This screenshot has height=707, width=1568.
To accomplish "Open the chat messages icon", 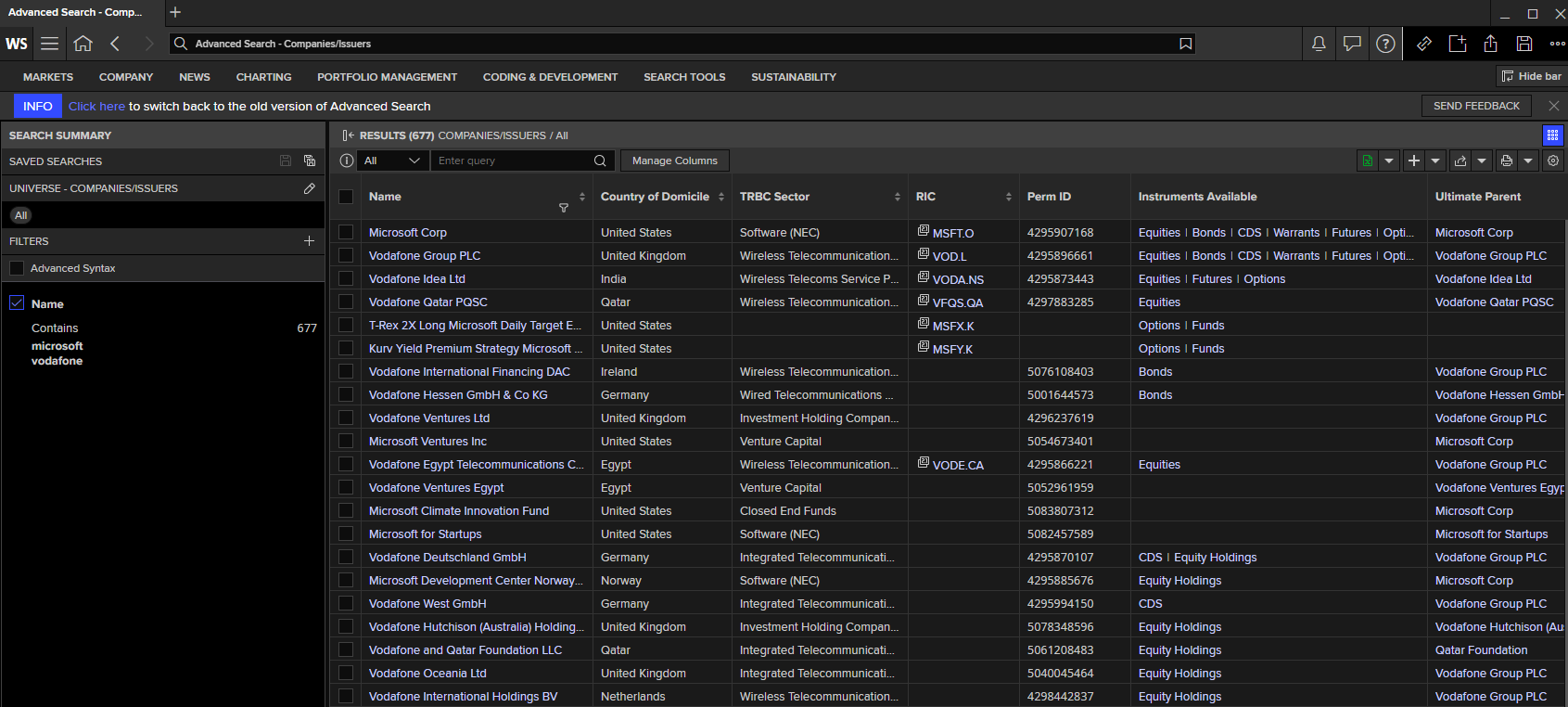I will coord(1352,44).
